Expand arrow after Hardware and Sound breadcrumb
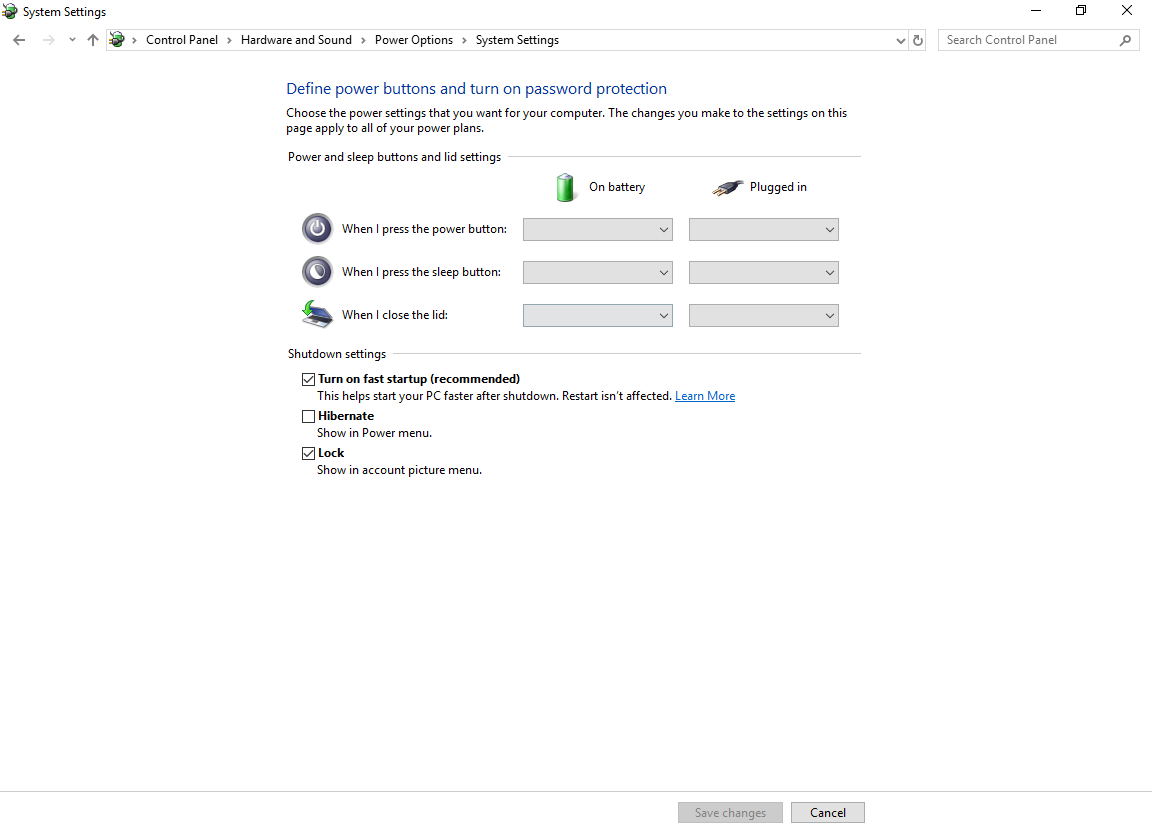This screenshot has height=834, width=1152. pos(363,40)
